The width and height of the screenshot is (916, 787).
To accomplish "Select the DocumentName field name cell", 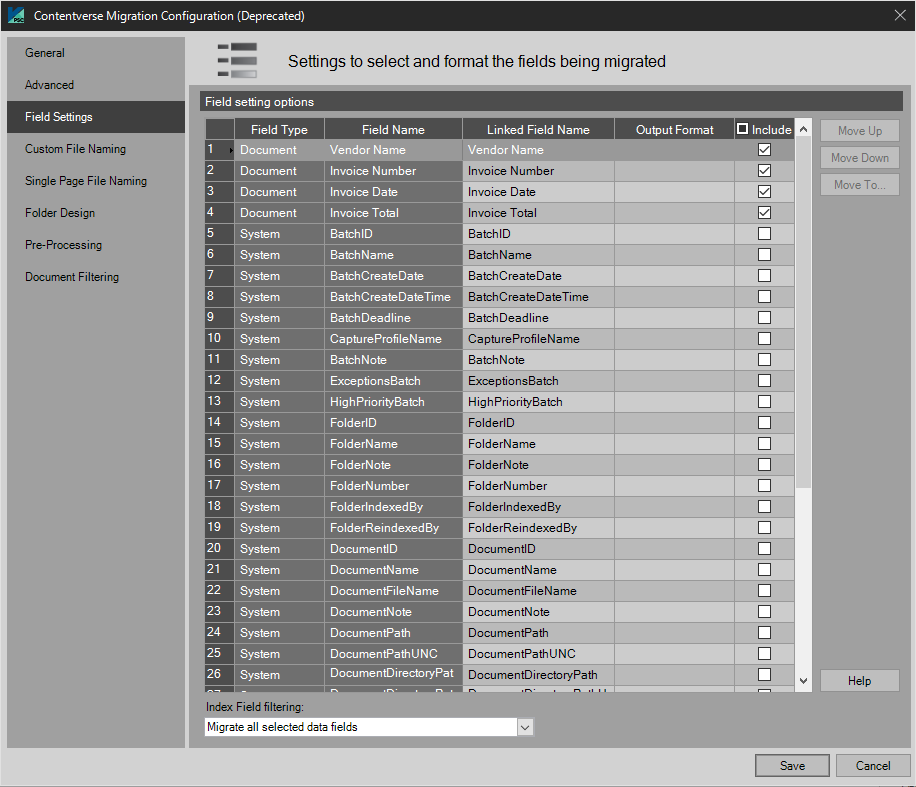I will click(x=393, y=570).
